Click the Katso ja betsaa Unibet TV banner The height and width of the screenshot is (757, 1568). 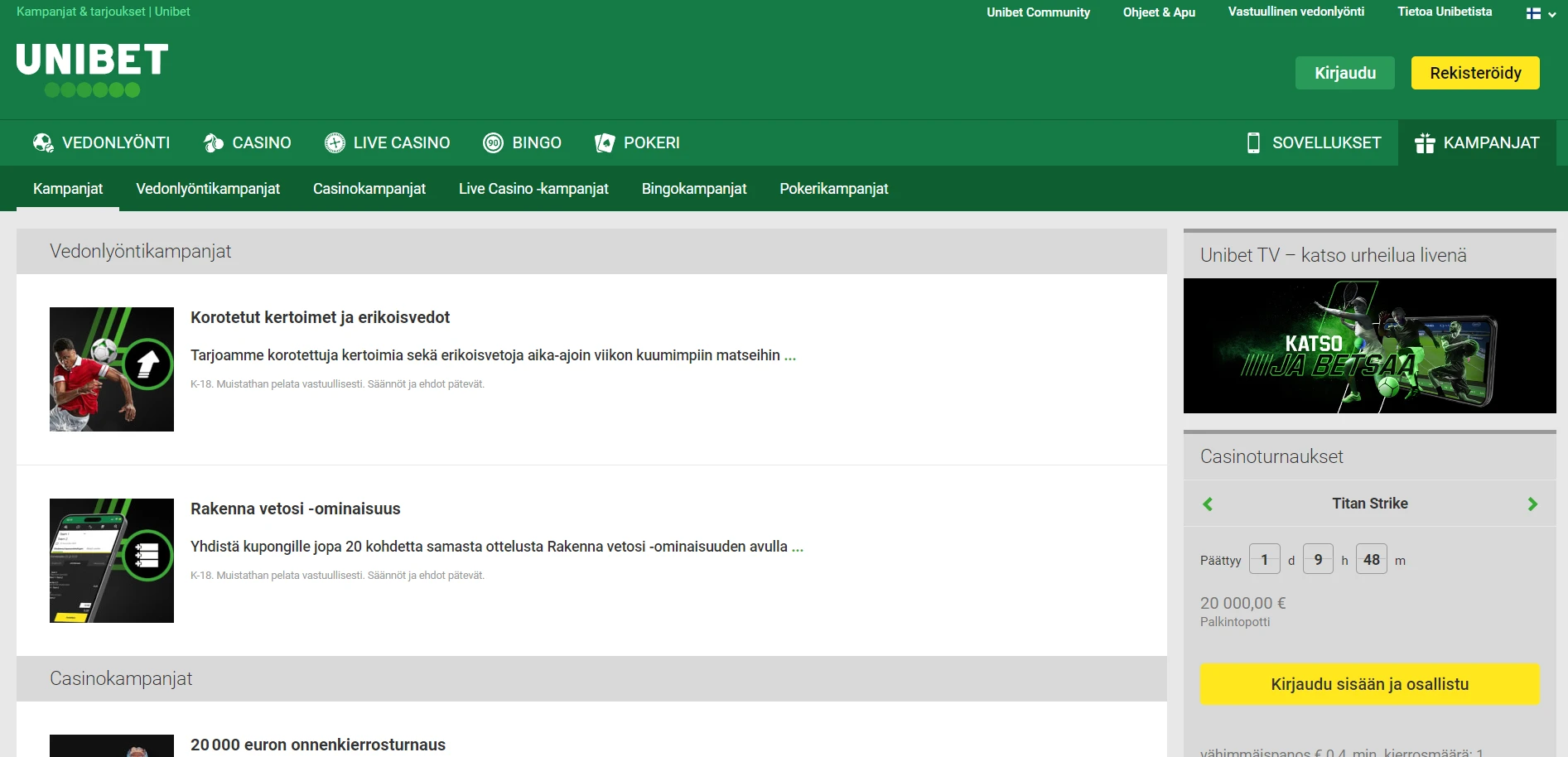[x=1370, y=345]
